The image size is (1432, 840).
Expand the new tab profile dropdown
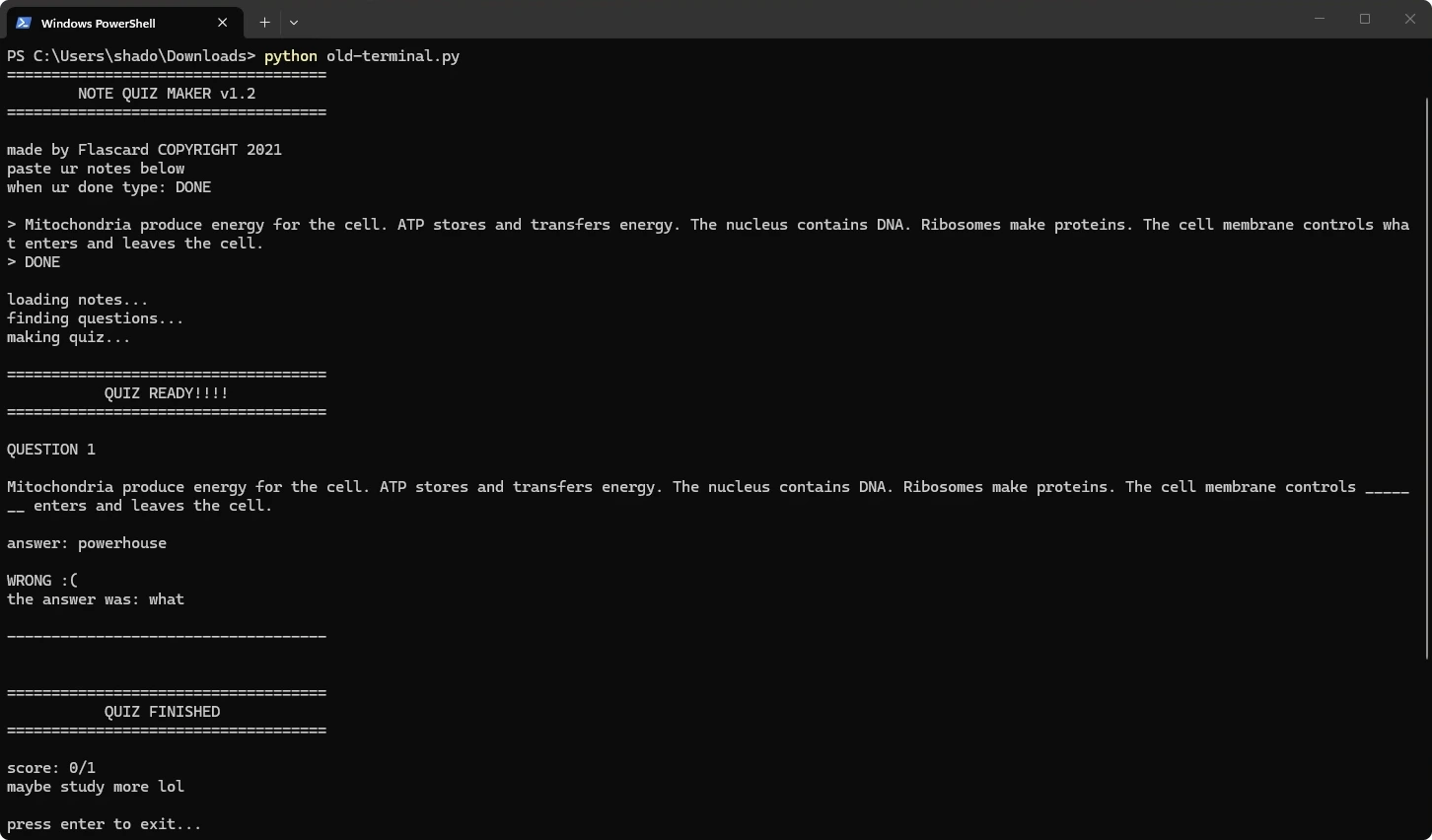294,22
